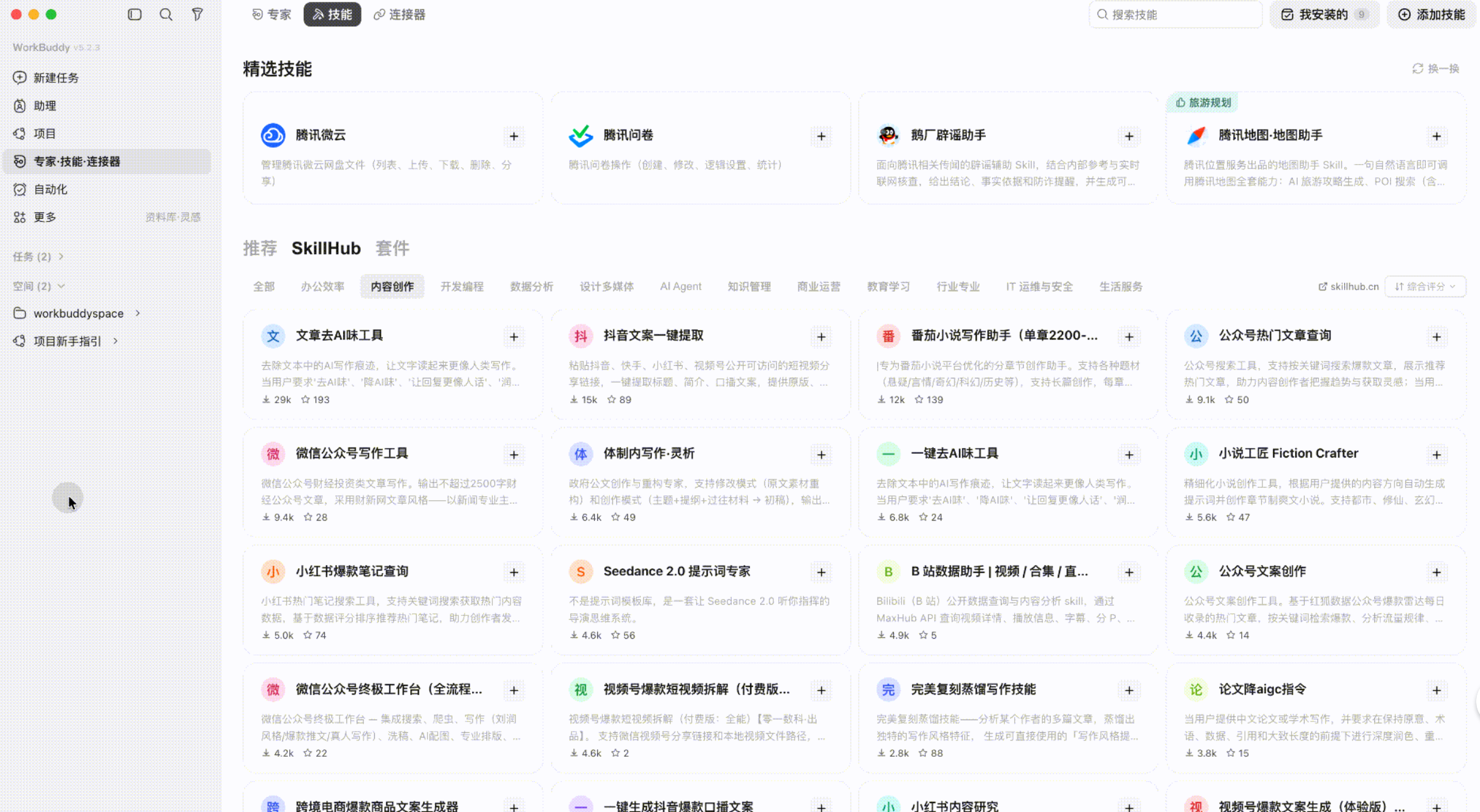Switch to the 套件 section tab
Screen dimensions: 1480x812
(x=392, y=248)
